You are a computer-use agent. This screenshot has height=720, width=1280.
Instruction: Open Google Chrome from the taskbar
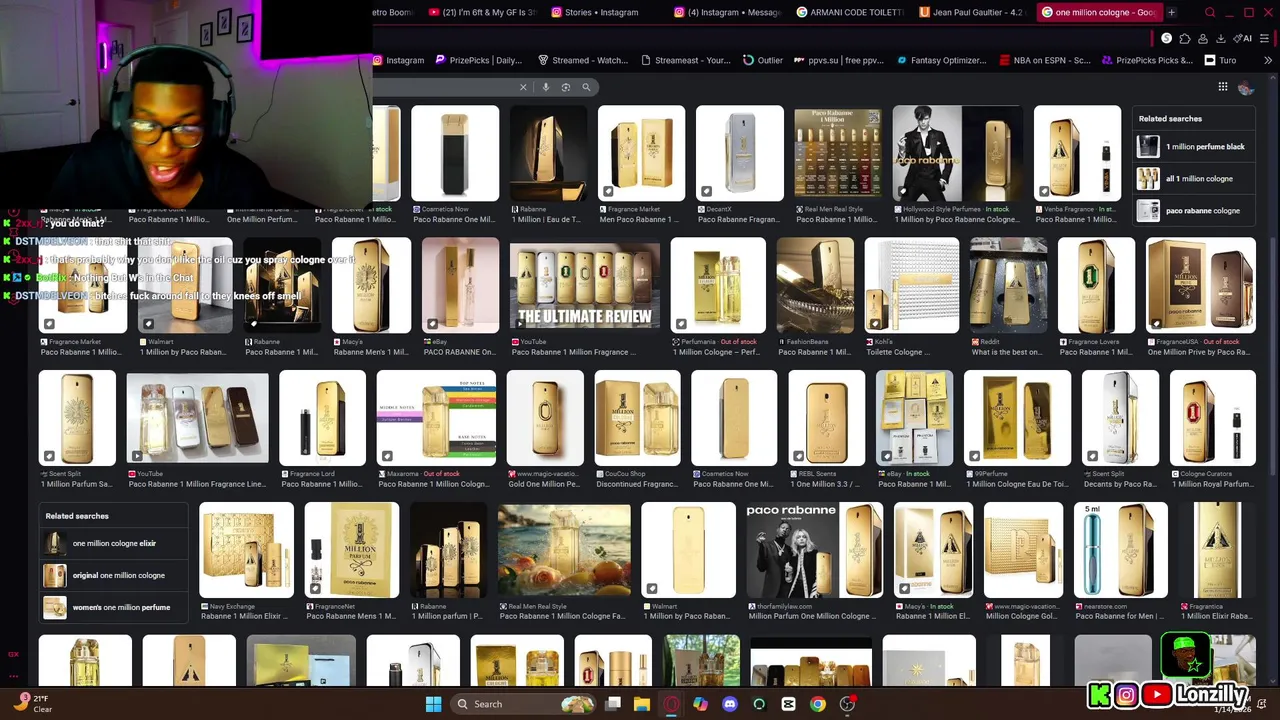[818, 704]
